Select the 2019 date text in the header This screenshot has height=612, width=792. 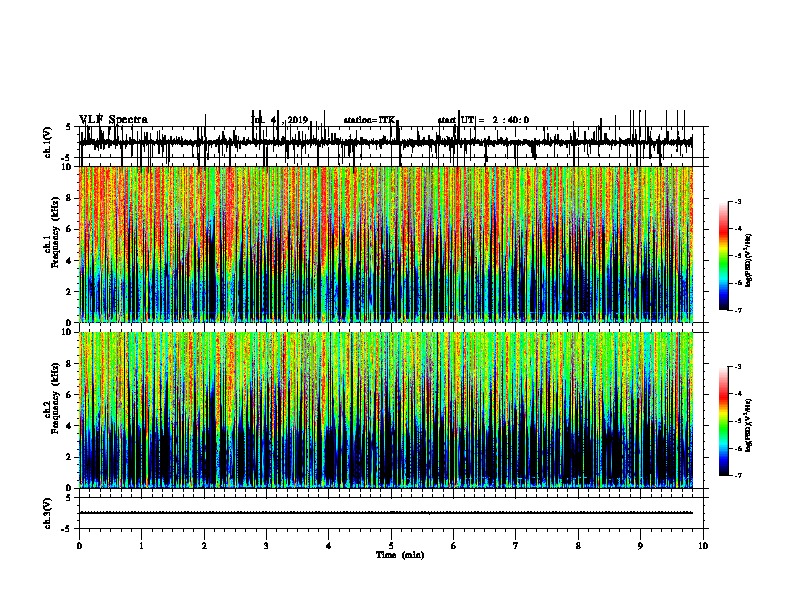[x=298, y=120]
